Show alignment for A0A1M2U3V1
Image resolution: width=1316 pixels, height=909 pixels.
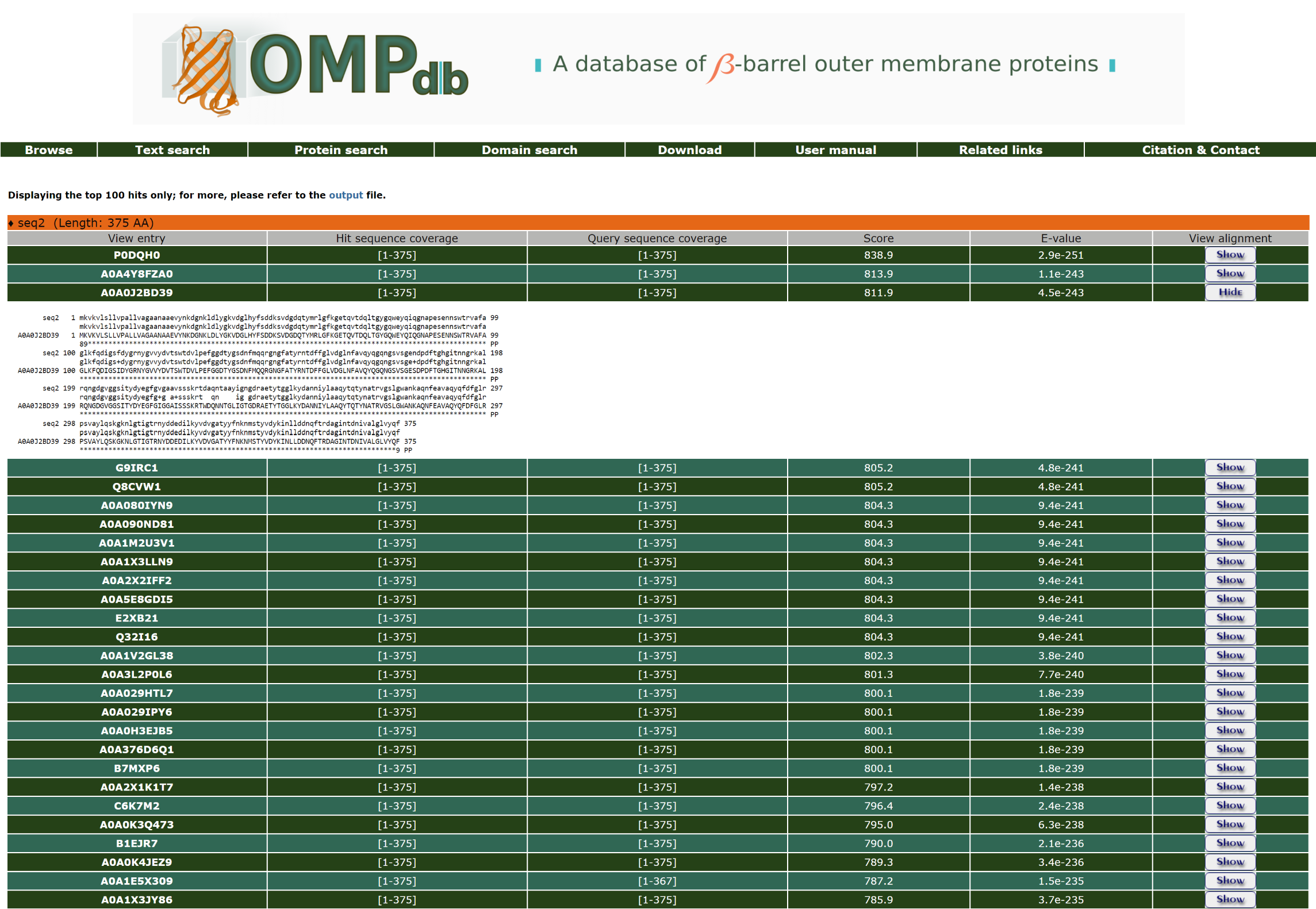pos(1230,543)
